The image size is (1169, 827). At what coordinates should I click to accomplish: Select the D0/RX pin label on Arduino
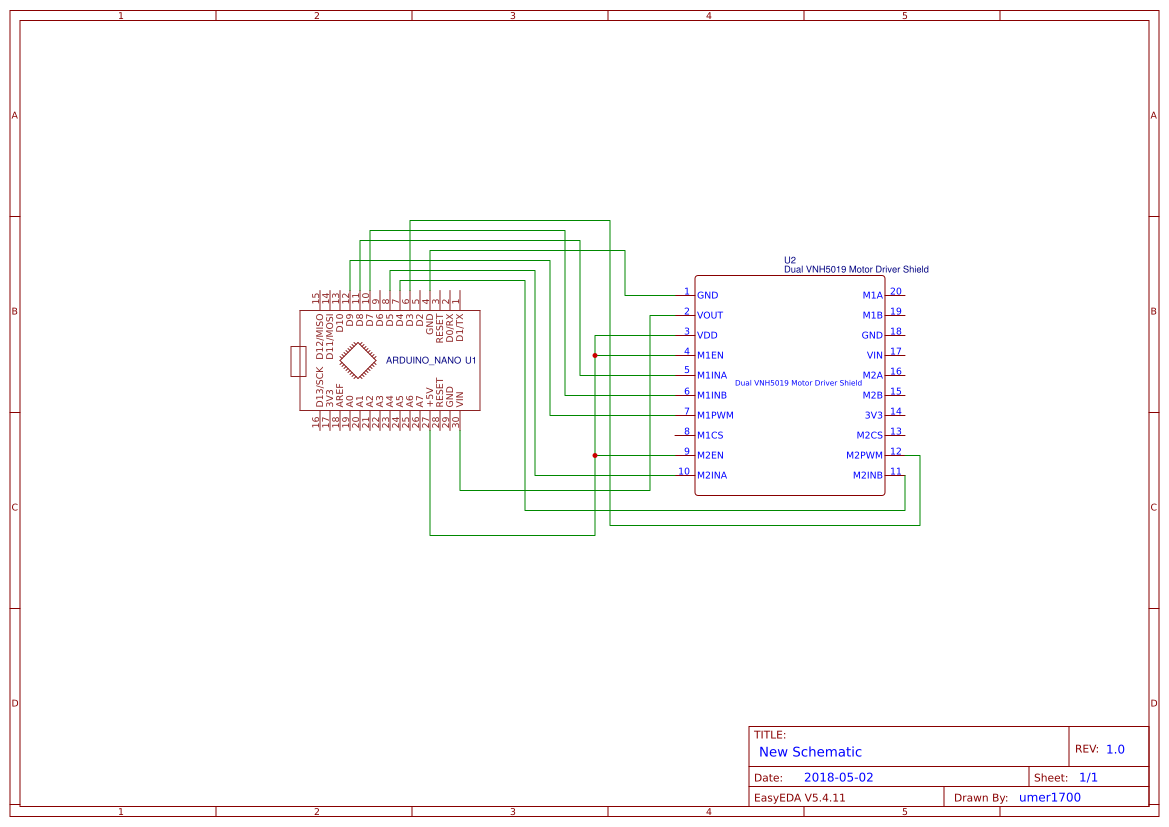[450, 328]
